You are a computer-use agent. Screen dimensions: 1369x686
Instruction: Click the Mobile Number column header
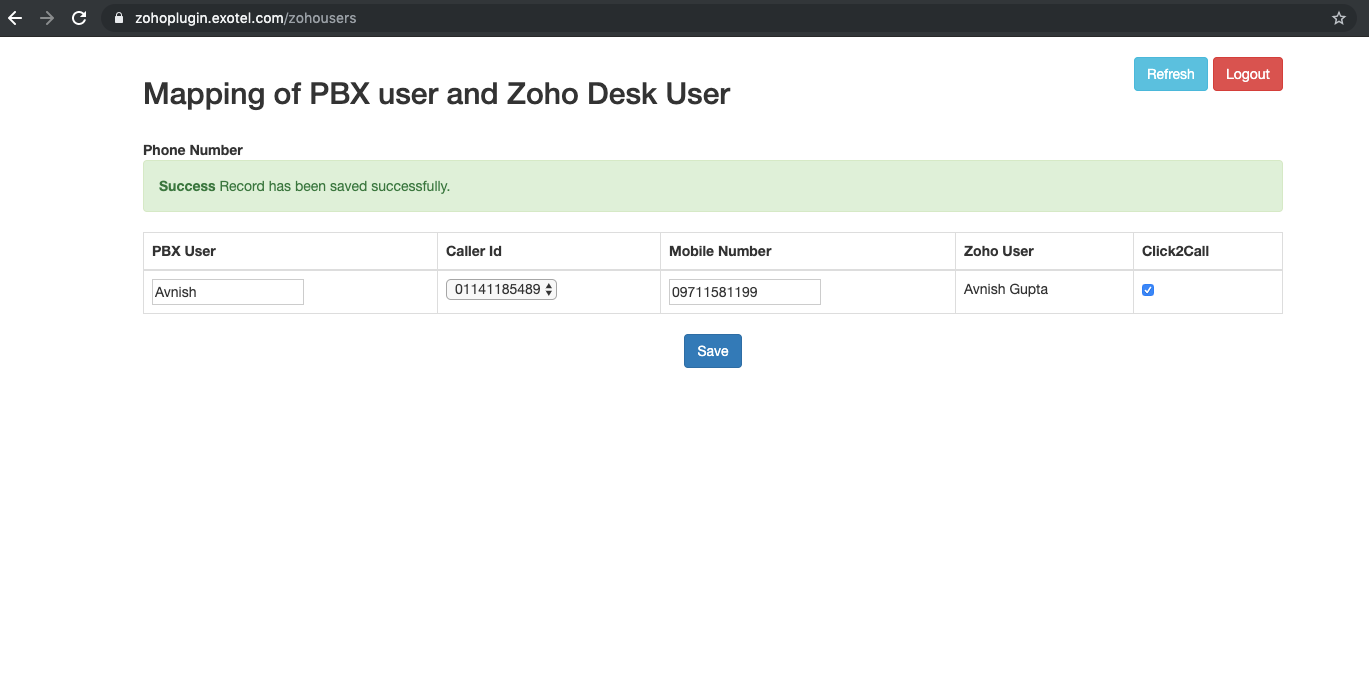808,251
